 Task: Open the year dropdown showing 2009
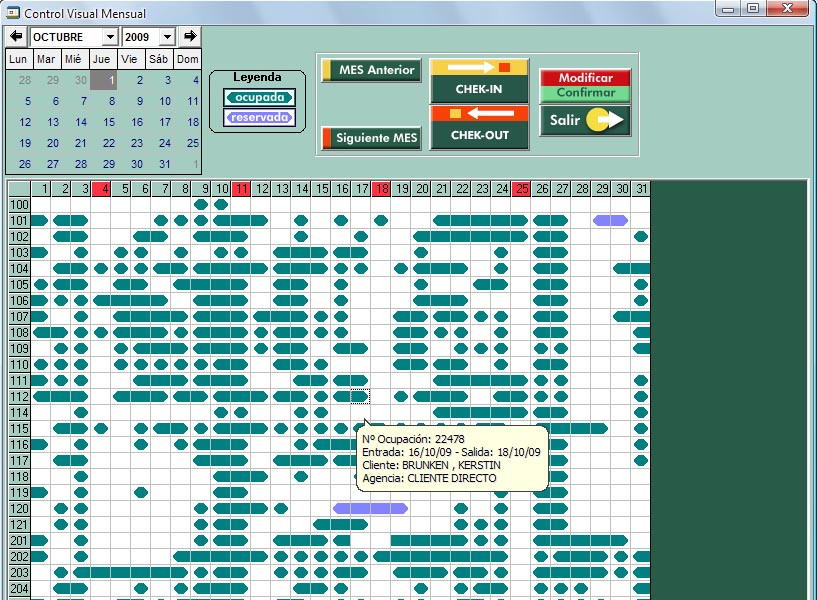pyautogui.click(x=167, y=37)
